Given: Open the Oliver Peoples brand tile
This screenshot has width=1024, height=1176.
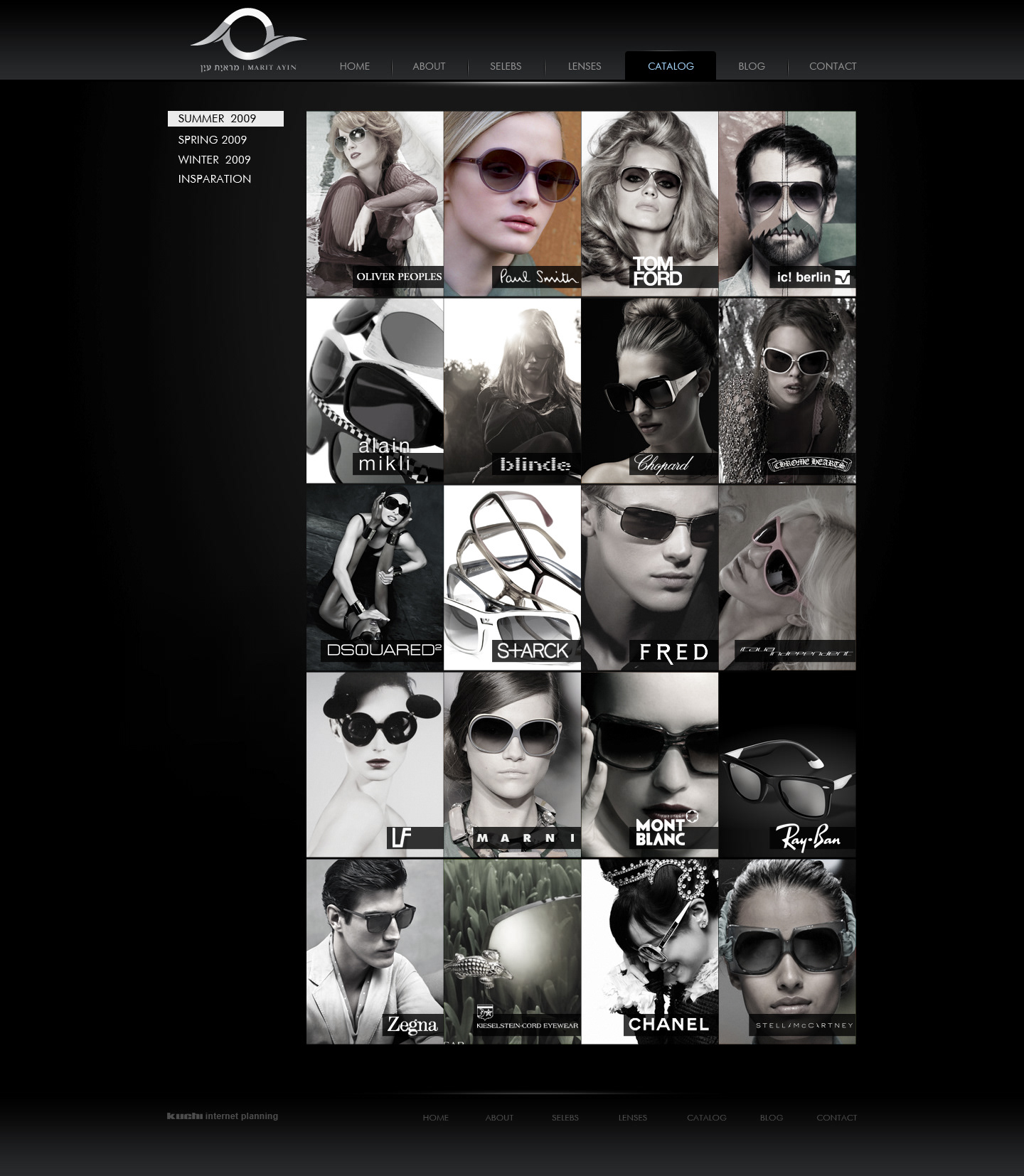Looking at the screenshot, I should (375, 203).
